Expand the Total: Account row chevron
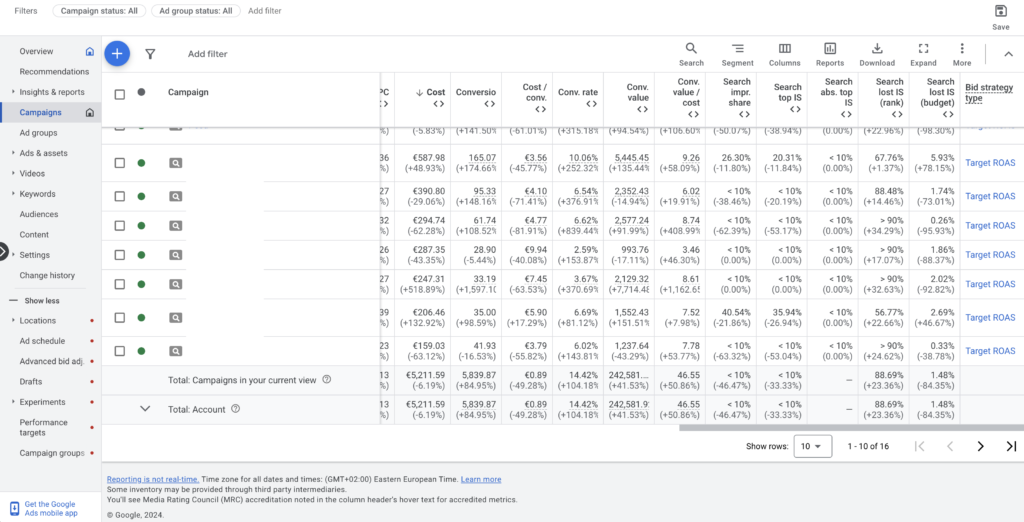 point(145,408)
